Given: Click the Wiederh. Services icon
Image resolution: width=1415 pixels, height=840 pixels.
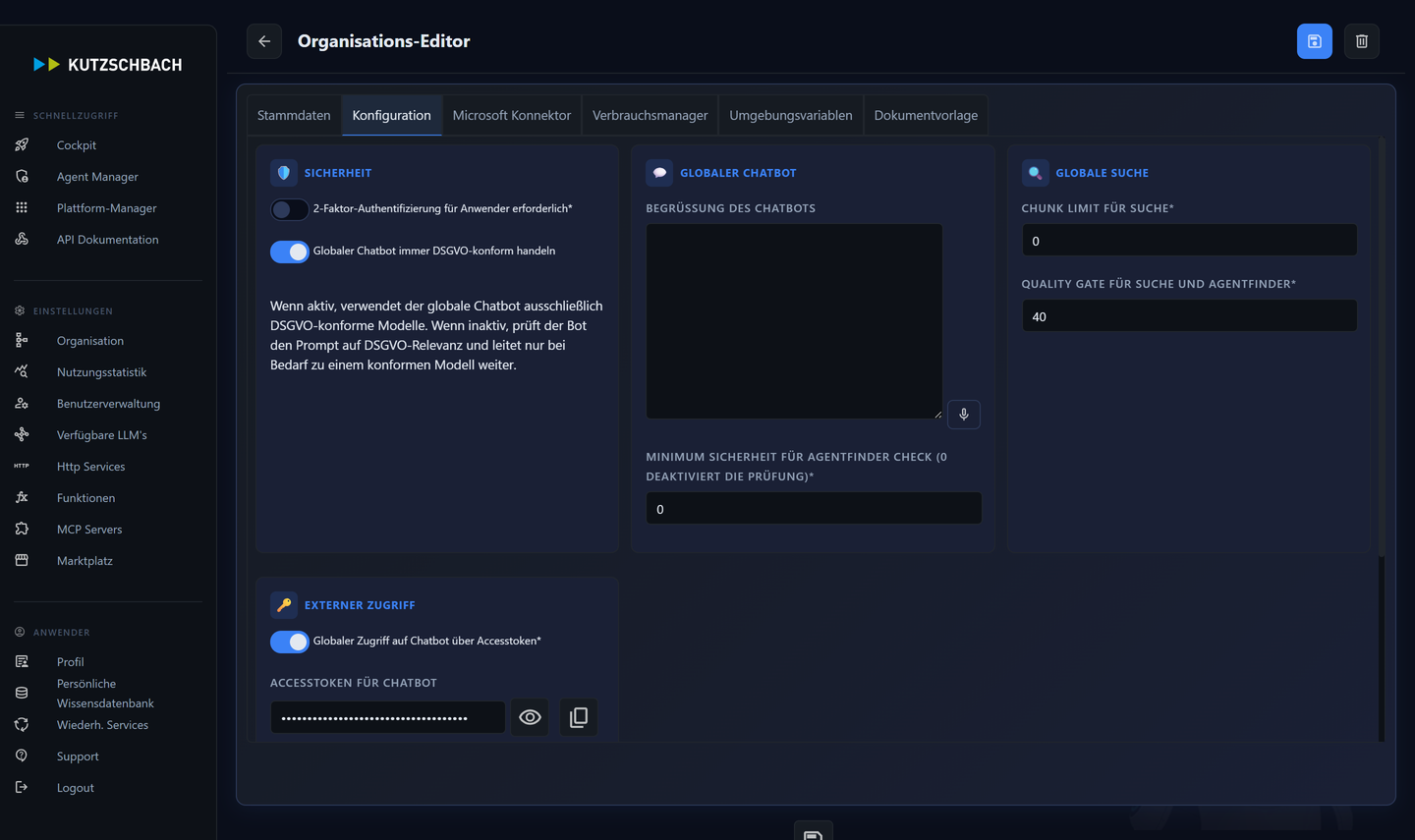Looking at the screenshot, I should (x=22, y=724).
